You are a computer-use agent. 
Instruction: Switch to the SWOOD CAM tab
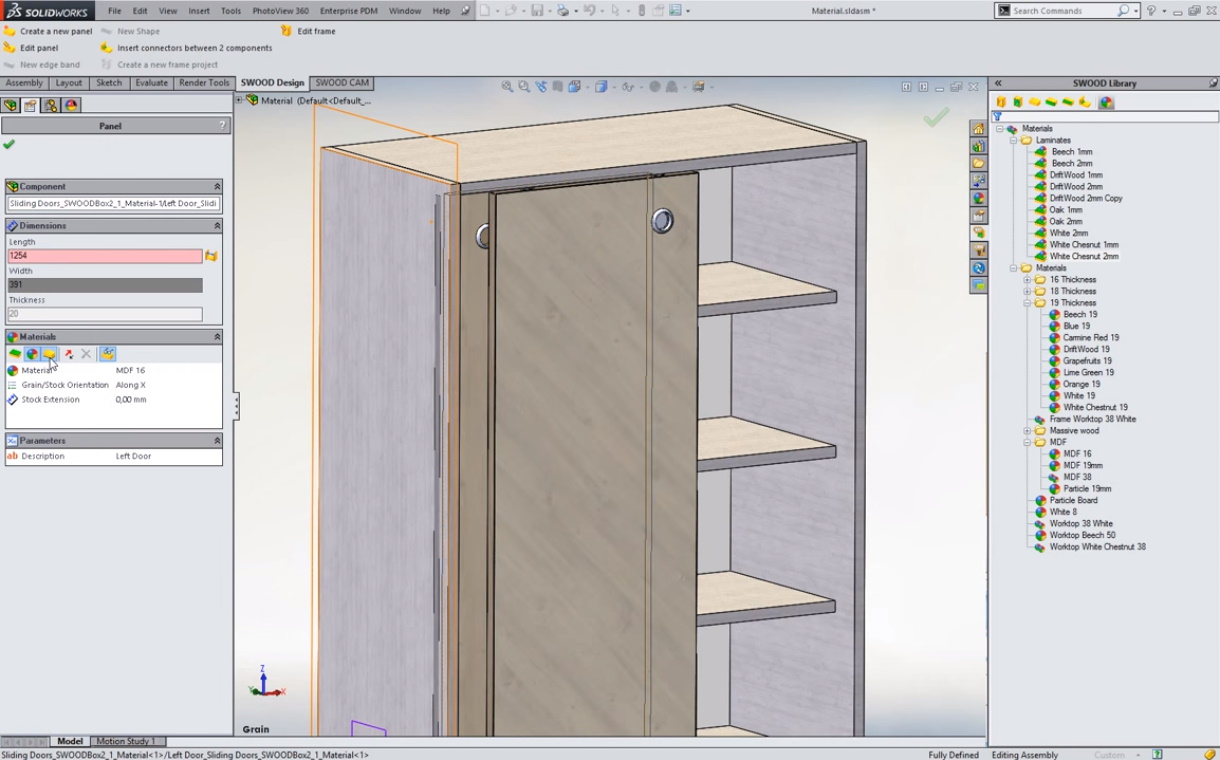click(x=342, y=83)
